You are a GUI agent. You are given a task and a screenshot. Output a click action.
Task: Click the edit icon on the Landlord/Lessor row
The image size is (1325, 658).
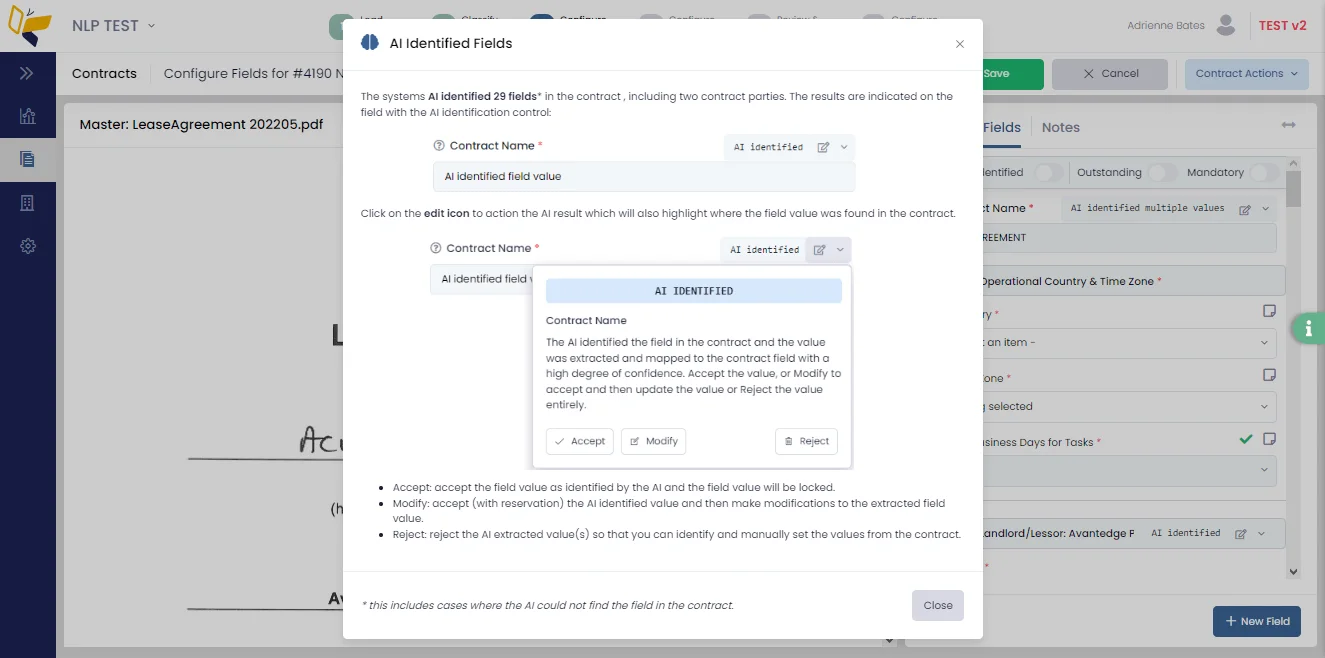pos(1241,534)
